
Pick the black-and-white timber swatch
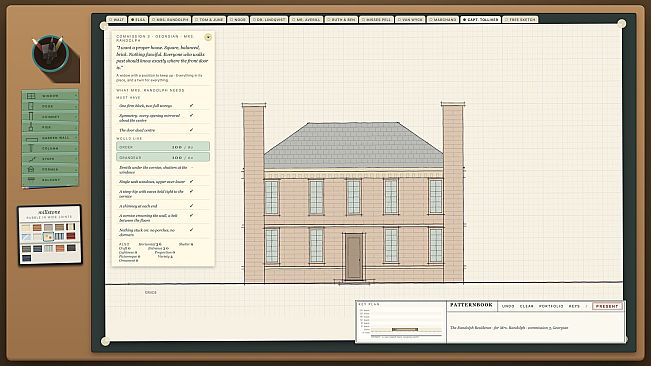pyautogui.click(x=71, y=227)
